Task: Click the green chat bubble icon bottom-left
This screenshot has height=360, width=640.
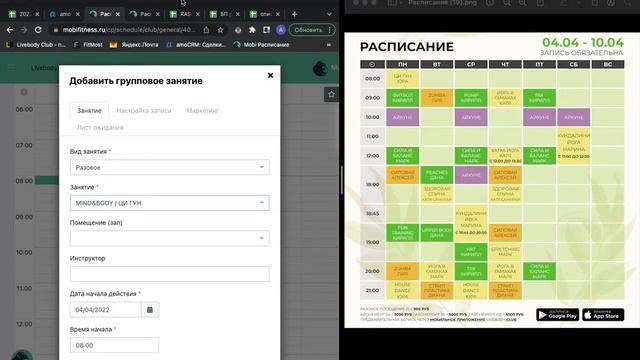Action: click(x=22, y=355)
